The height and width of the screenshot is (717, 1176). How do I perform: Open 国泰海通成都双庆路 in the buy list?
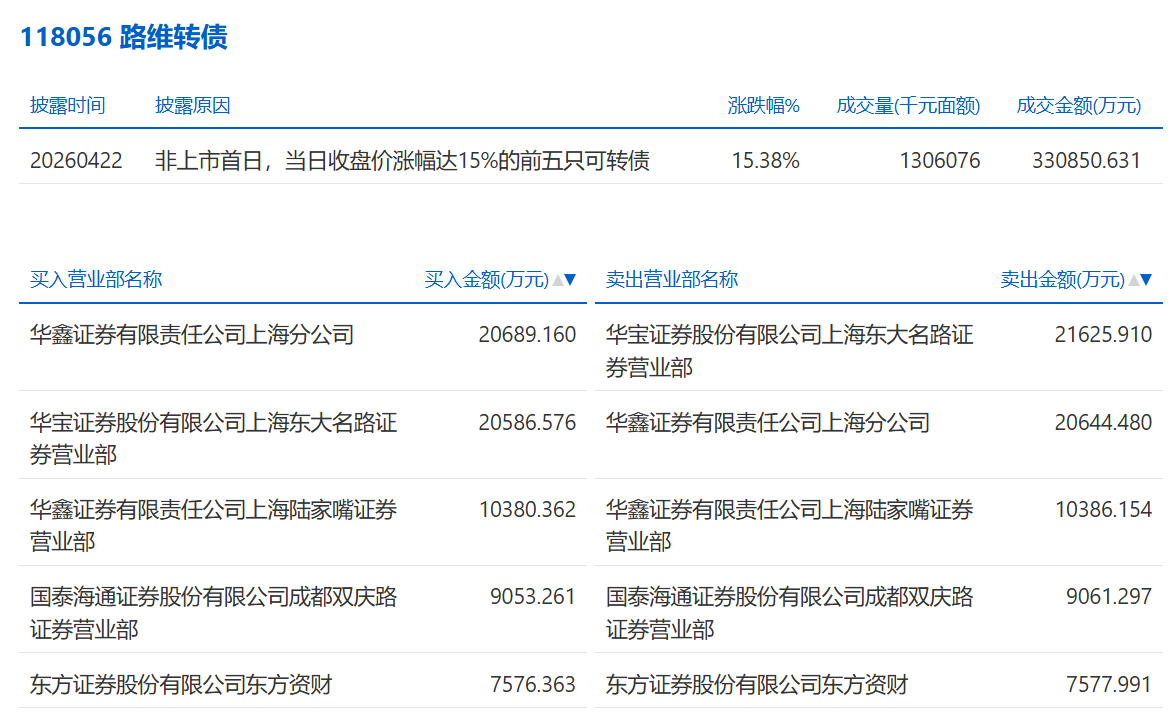[x=213, y=613]
